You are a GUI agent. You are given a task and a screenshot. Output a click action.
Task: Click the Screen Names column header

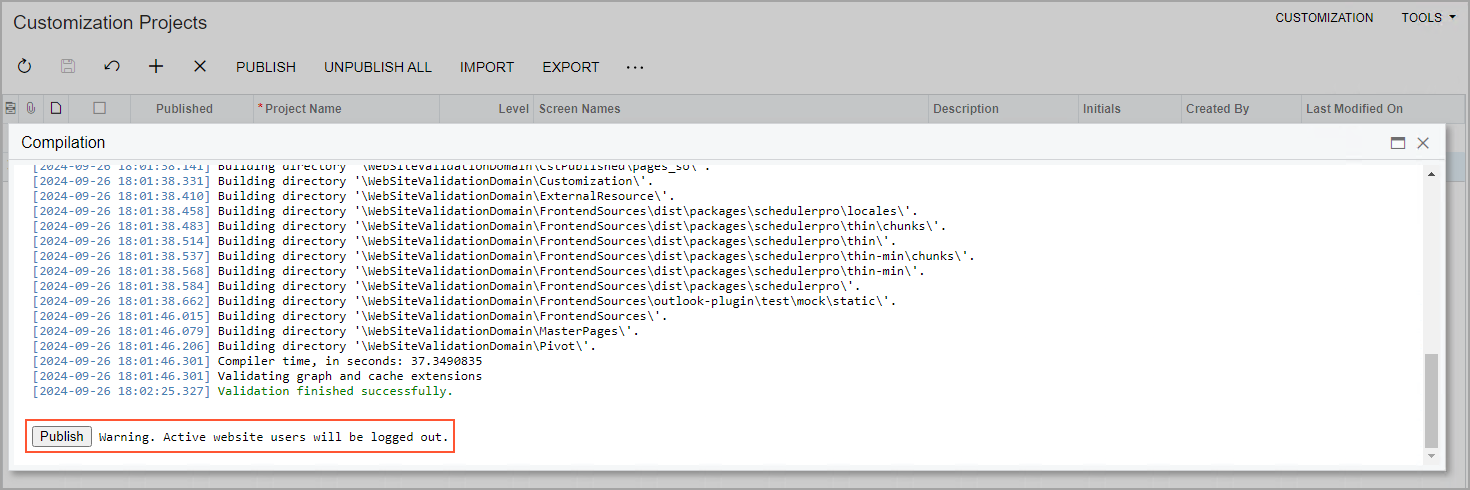pos(579,109)
